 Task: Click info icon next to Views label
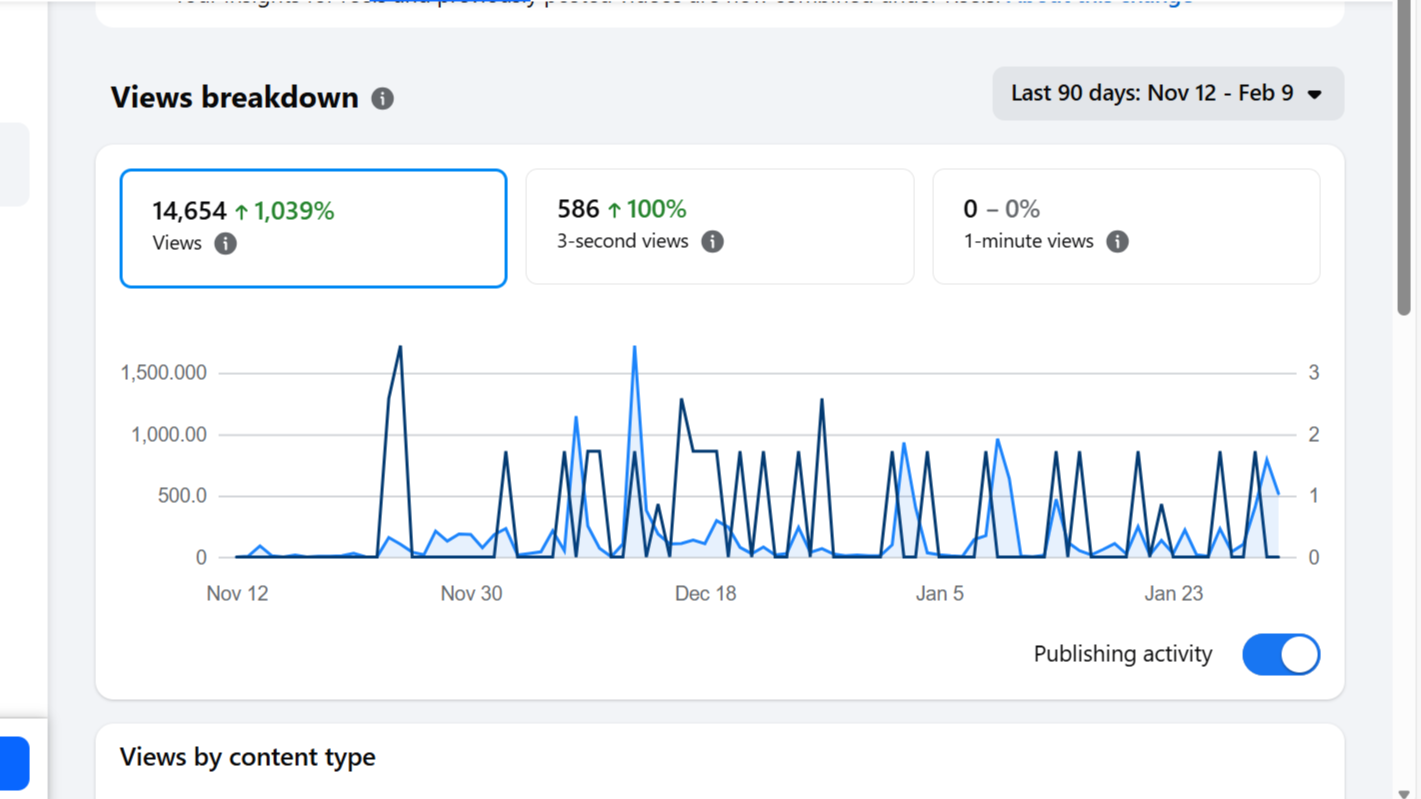(x=225, y=243)
